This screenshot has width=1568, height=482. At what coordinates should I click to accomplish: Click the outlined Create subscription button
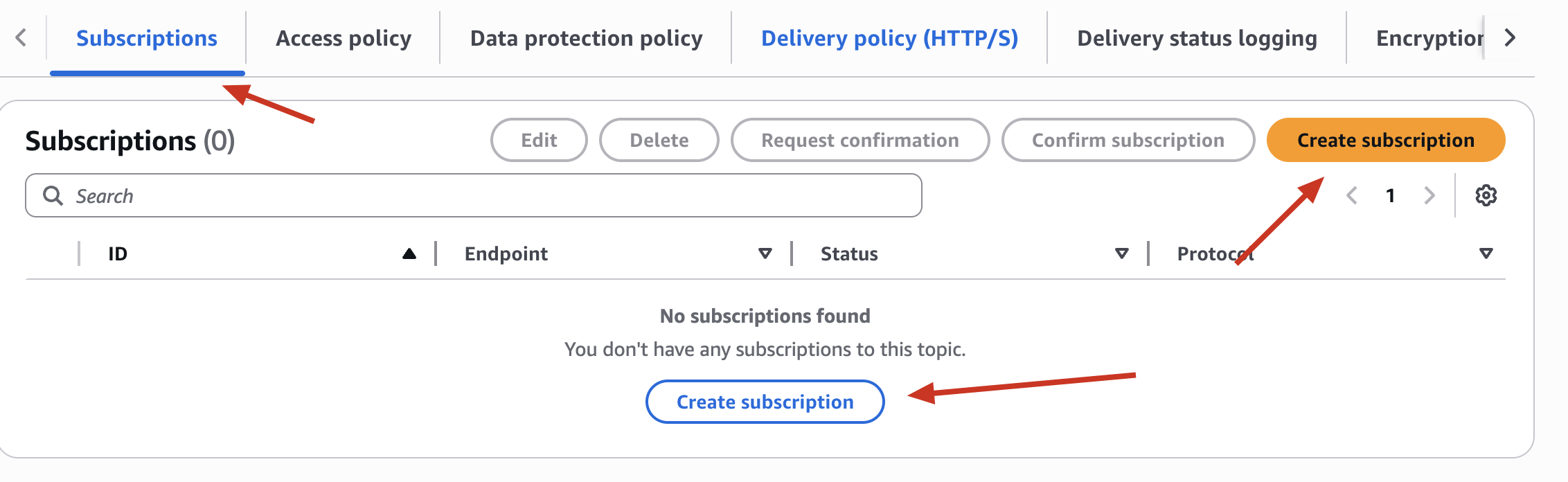(x=765, y=402)
